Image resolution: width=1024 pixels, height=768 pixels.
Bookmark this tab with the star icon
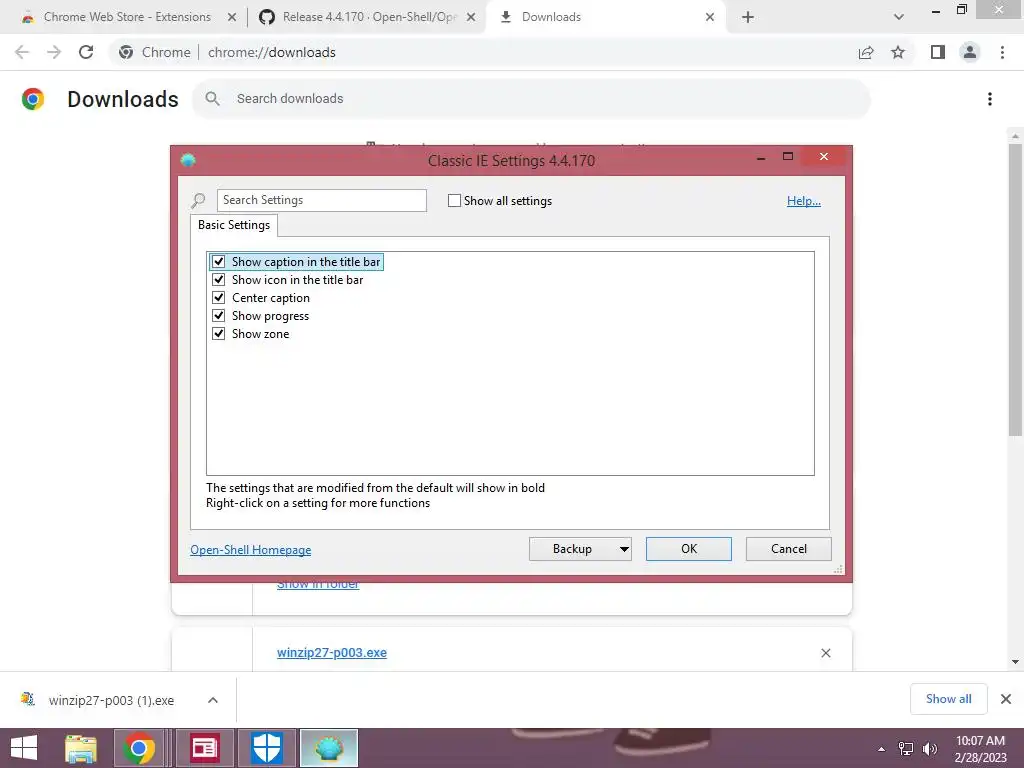click(898, 52)
